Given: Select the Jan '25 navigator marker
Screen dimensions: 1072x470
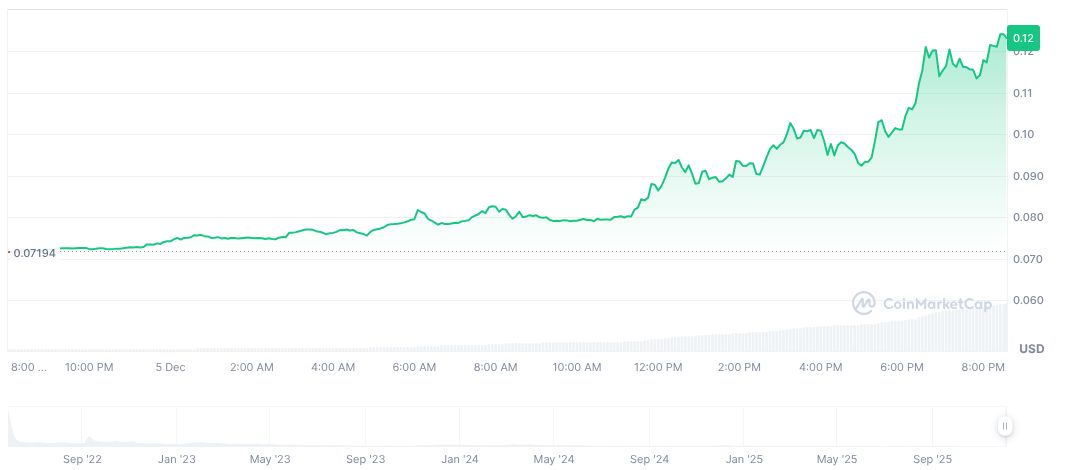Looking at the screenshot, I should coord(743,459).
